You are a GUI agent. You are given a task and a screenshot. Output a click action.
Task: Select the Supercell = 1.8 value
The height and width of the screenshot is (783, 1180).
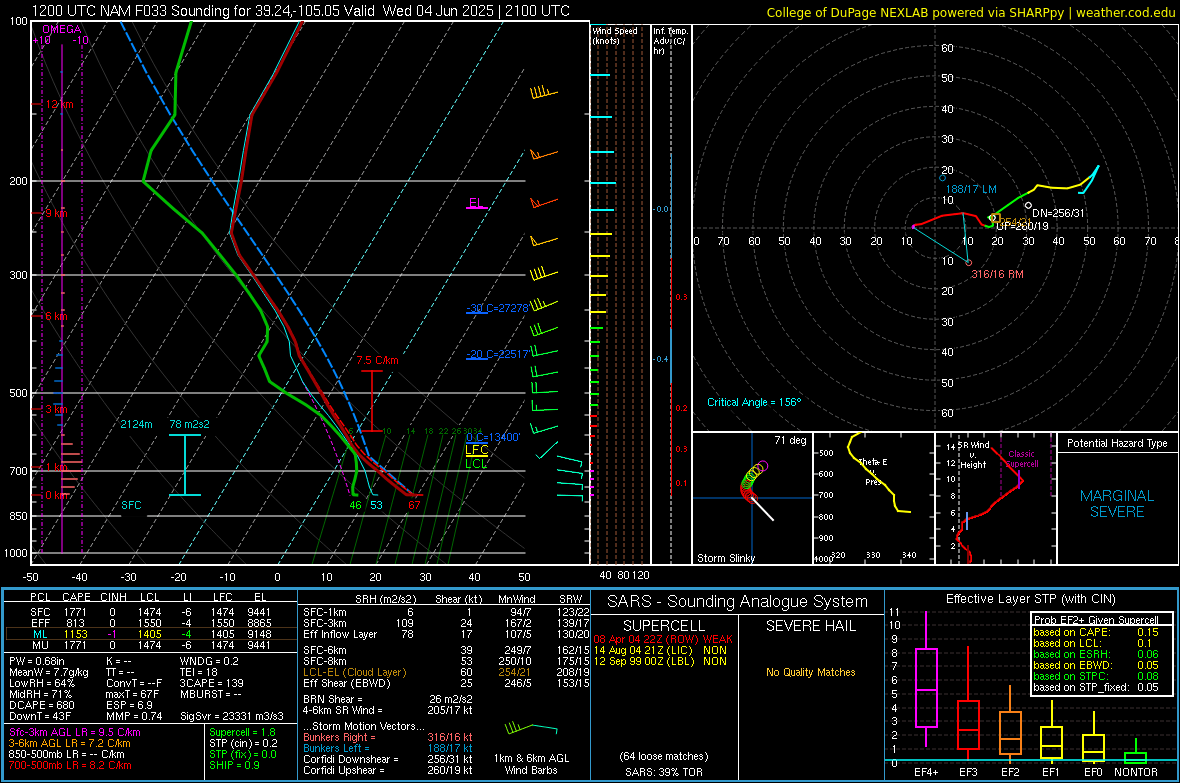[x=242, y=732]
